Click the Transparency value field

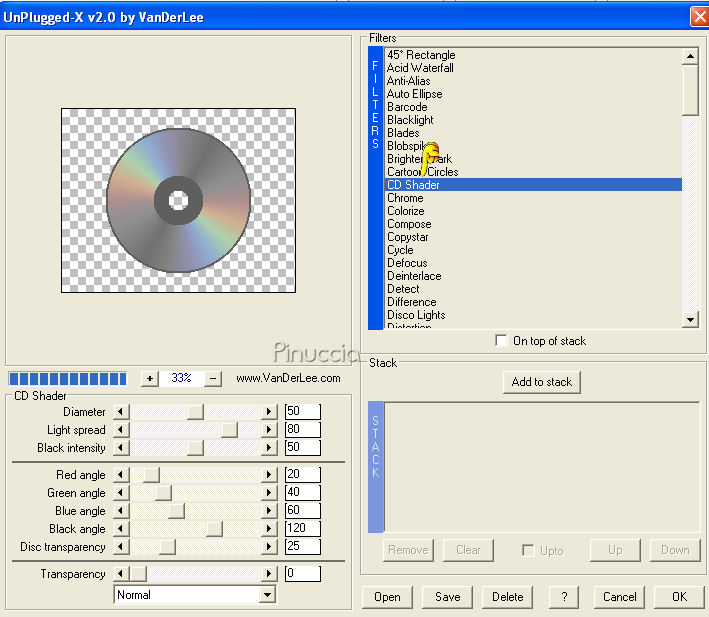pyautogui.click(x=303, y=574)
